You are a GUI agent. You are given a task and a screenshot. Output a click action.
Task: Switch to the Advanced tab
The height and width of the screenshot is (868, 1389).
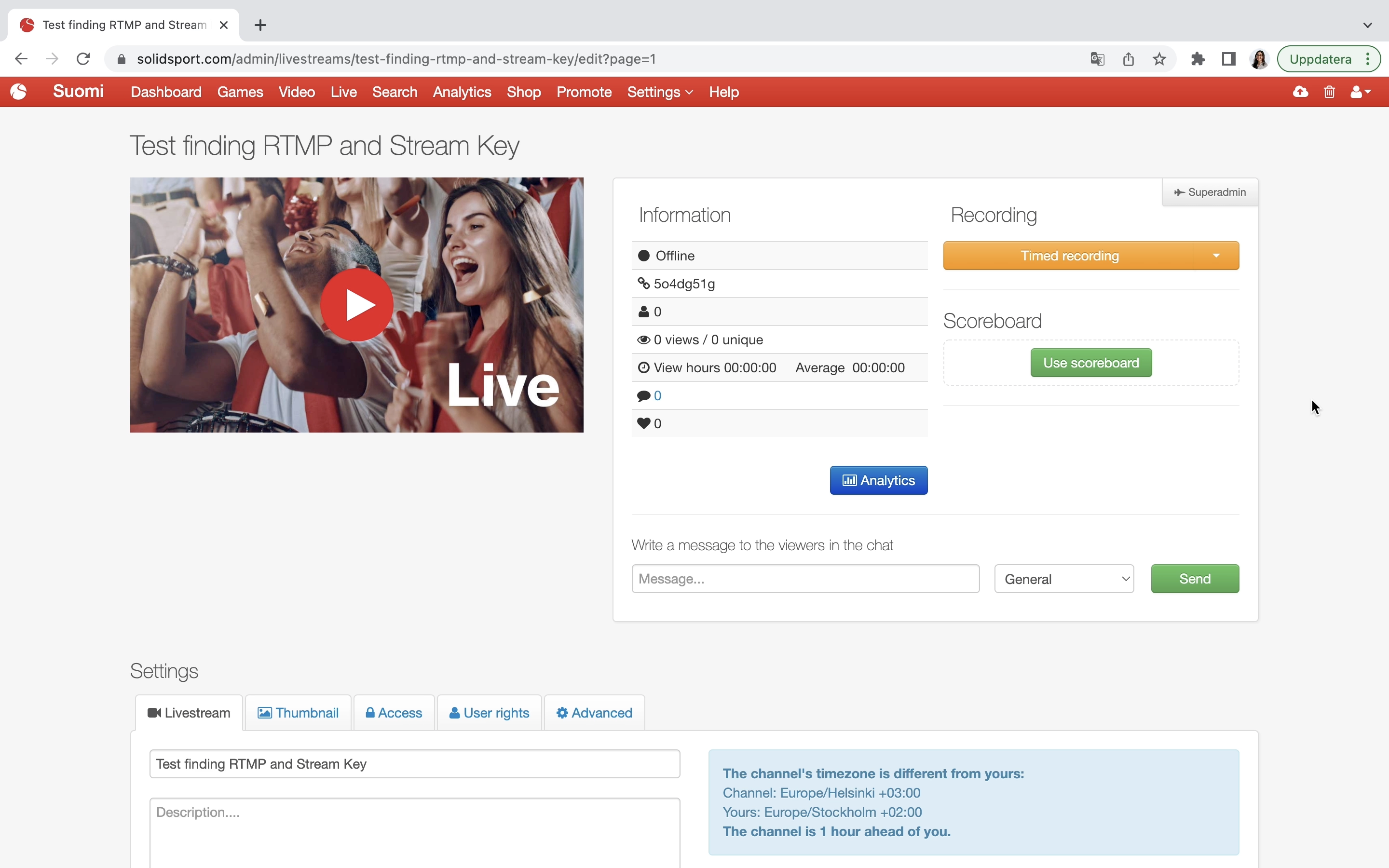(x=594, y=713)
